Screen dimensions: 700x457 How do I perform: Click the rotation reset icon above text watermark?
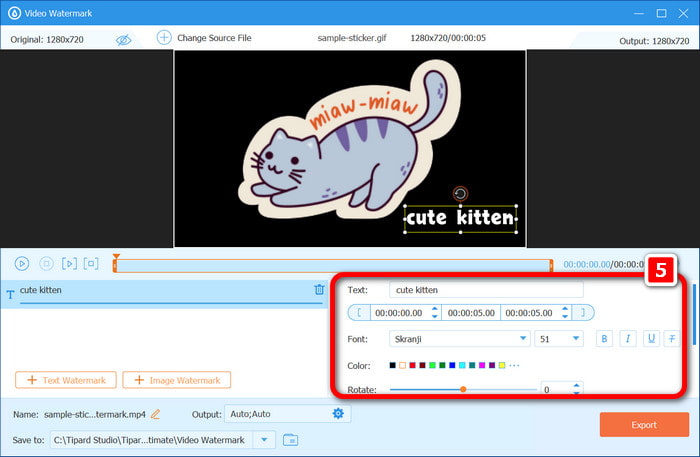pos(460,194)
